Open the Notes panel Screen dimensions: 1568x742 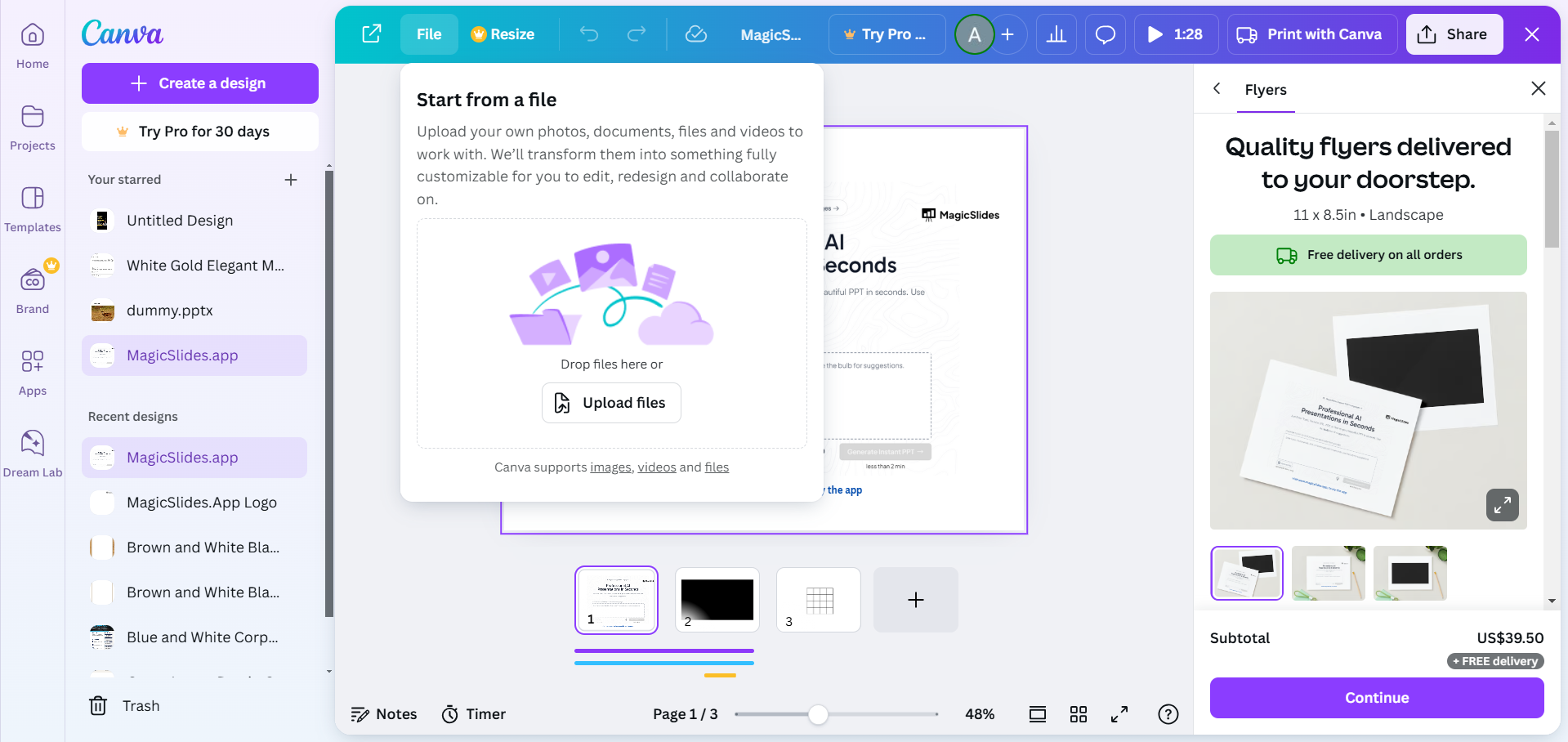pyautogui.click(x=384, y=714)
